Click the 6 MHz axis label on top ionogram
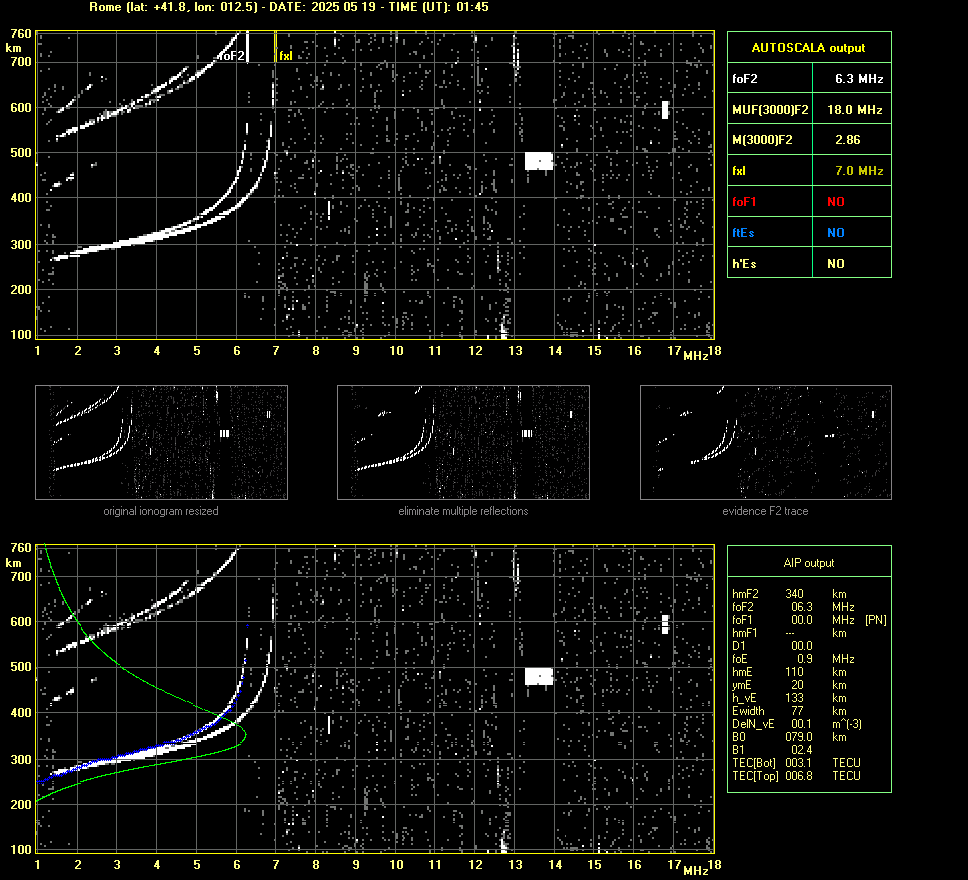The width and height of the screenshot is (968, 880). tap(236, 351)
